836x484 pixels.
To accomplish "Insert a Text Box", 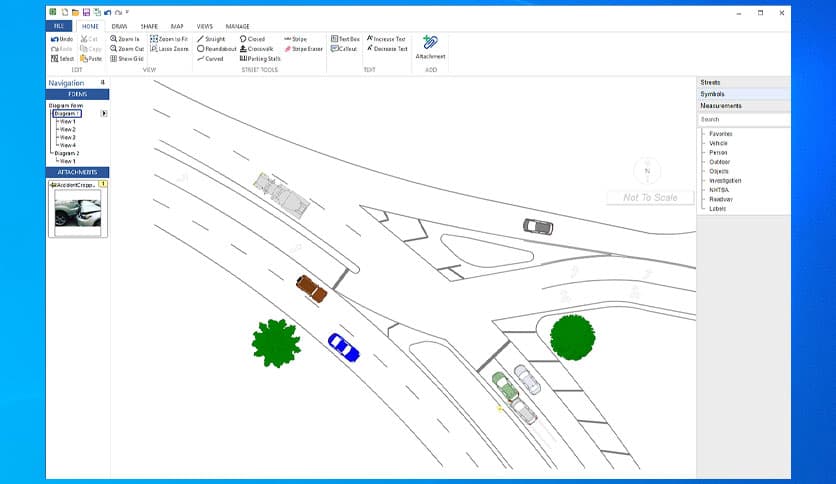I will [x=345, y=39].
